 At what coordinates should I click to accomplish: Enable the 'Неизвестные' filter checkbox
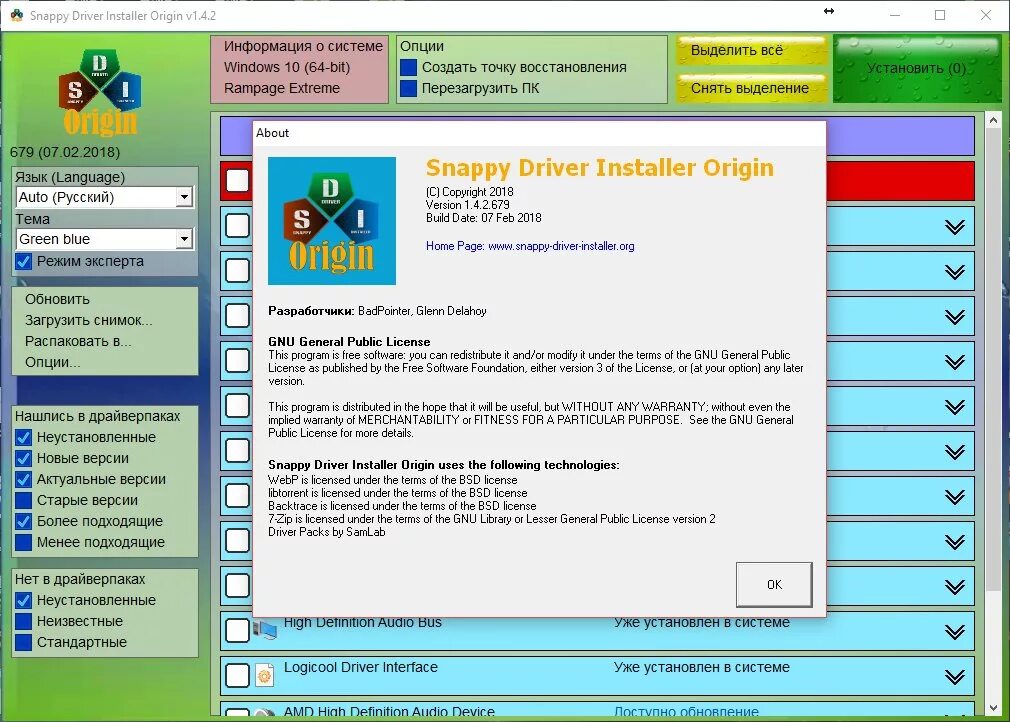tap(24, 622)
